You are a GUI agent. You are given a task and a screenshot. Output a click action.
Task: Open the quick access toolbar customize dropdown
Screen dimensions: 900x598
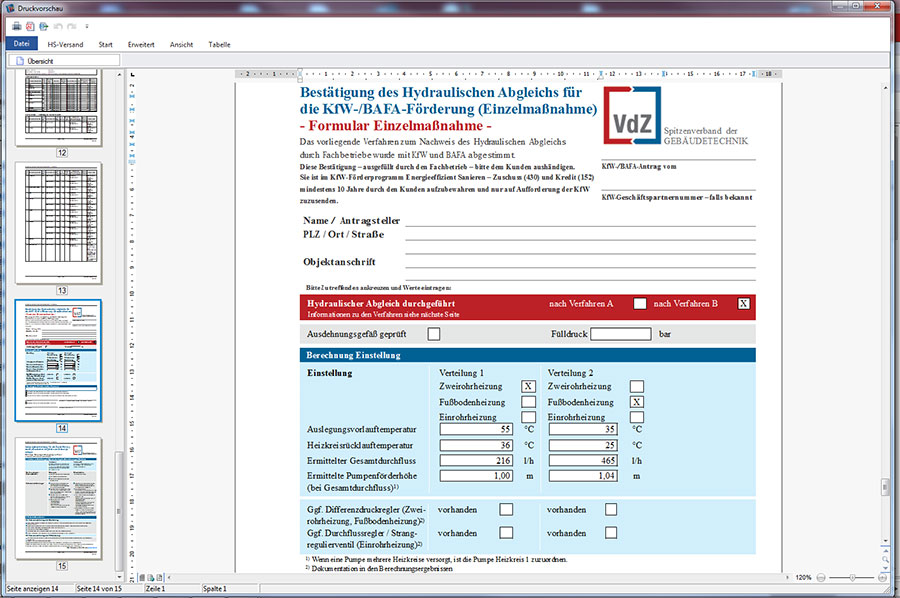coord(87,26)
